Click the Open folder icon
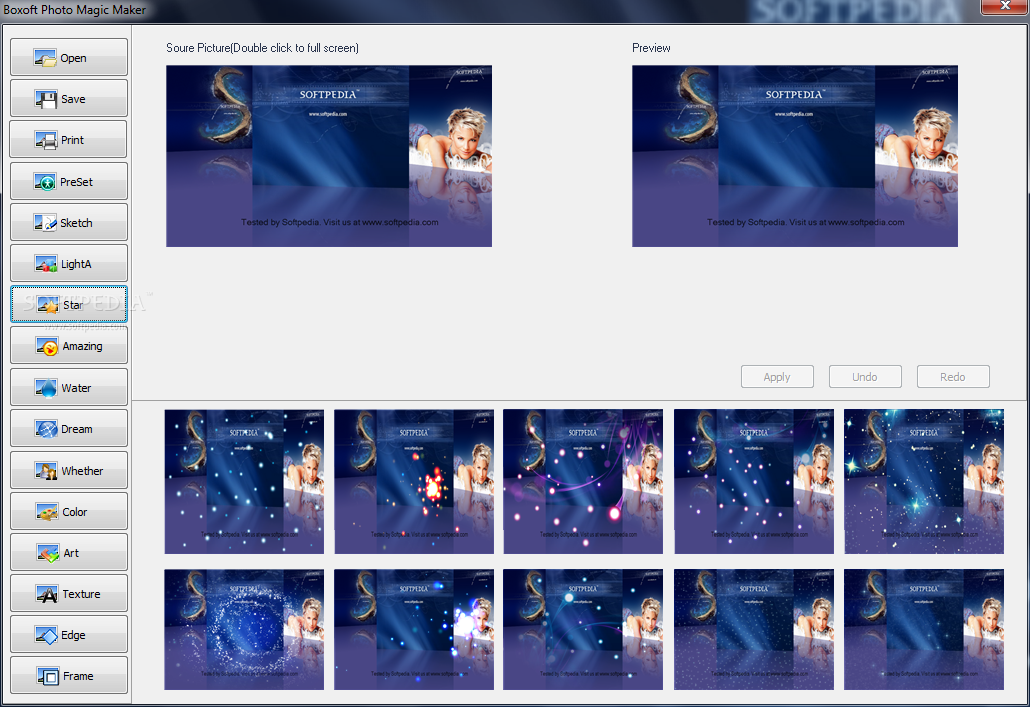Screen dimensions: 1030x707 click(x=45, y=58)
